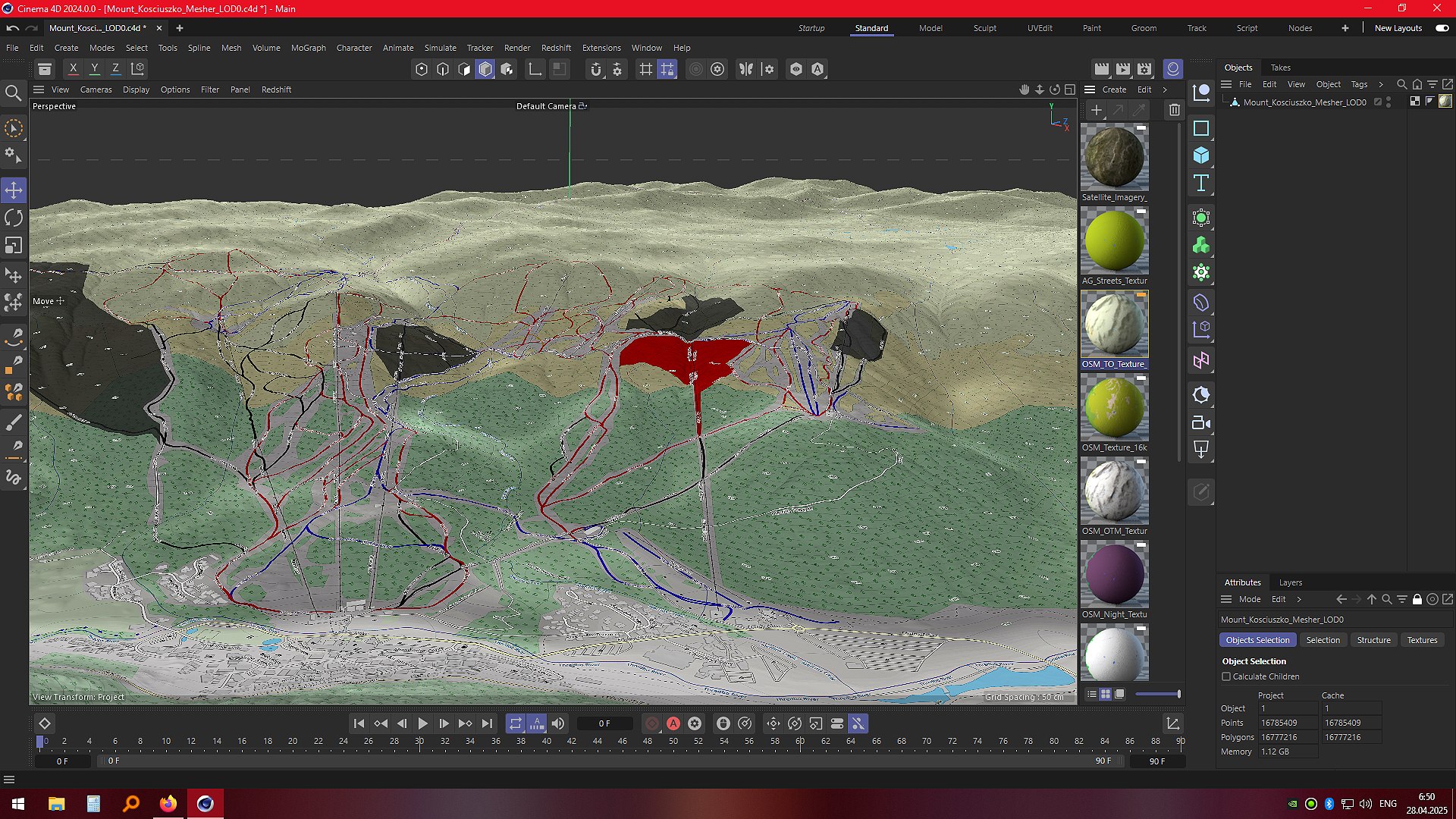Create a new material with plus icon
The image size is (1456, 819).
click(1097, 110)
